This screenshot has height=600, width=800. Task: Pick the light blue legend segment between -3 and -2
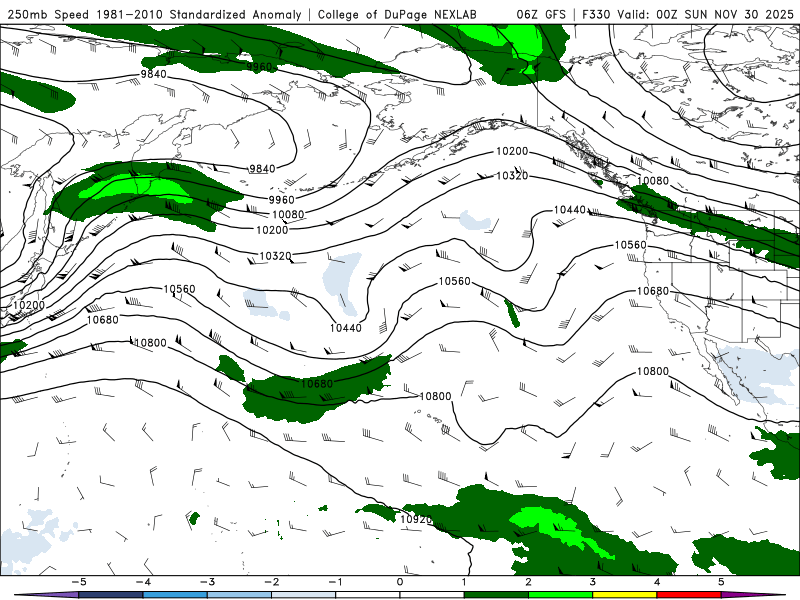tap(239, 595)
